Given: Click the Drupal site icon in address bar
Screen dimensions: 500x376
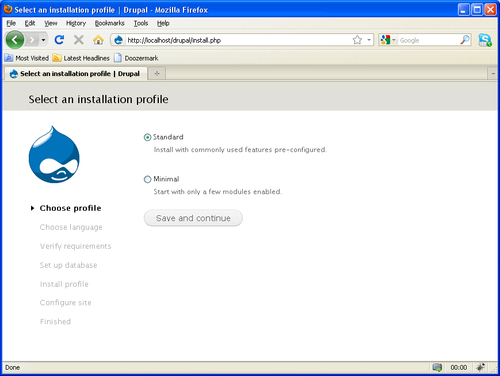Looking at the screenshot, I should [x=118, y=40].
